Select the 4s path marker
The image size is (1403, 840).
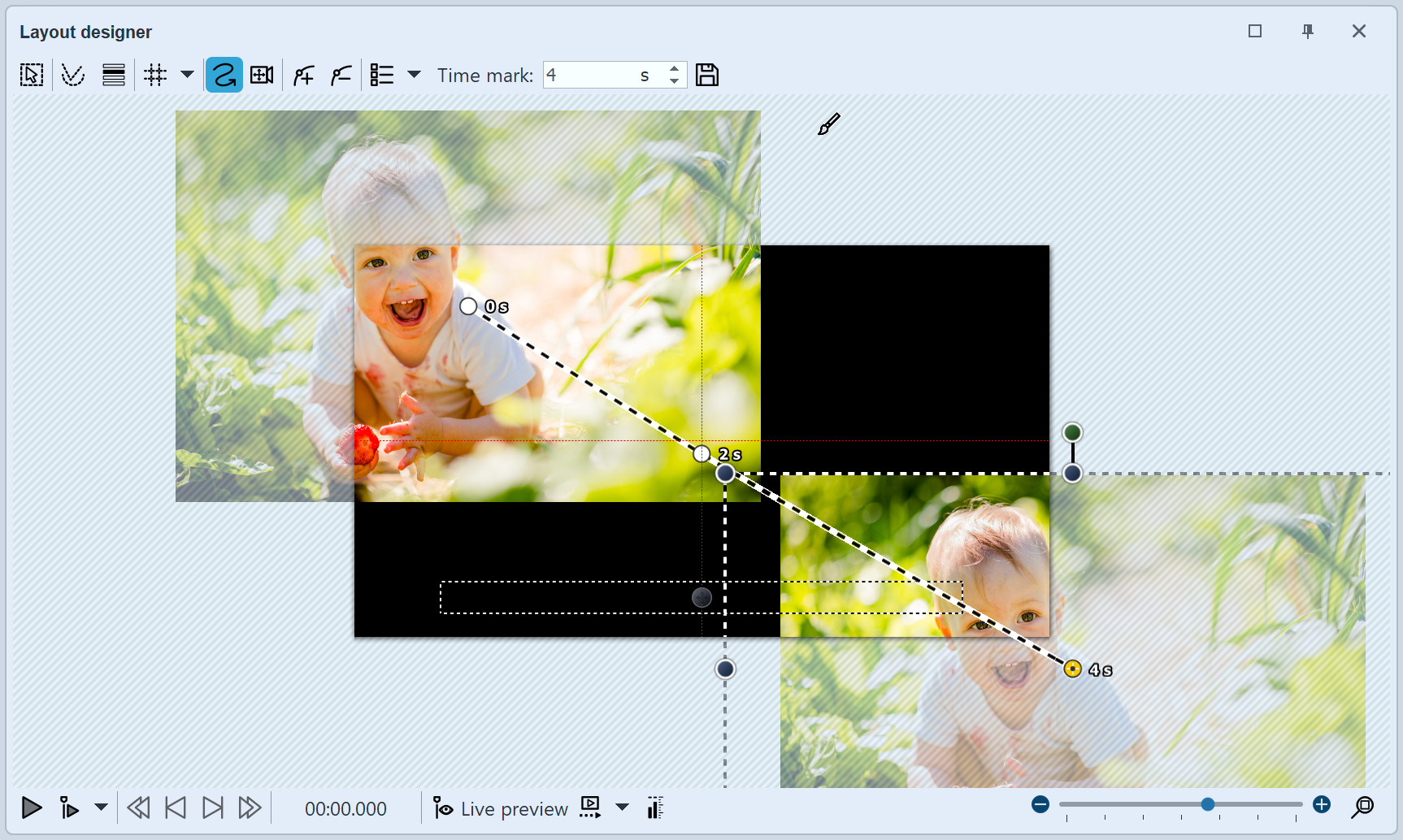point(1073,669)
